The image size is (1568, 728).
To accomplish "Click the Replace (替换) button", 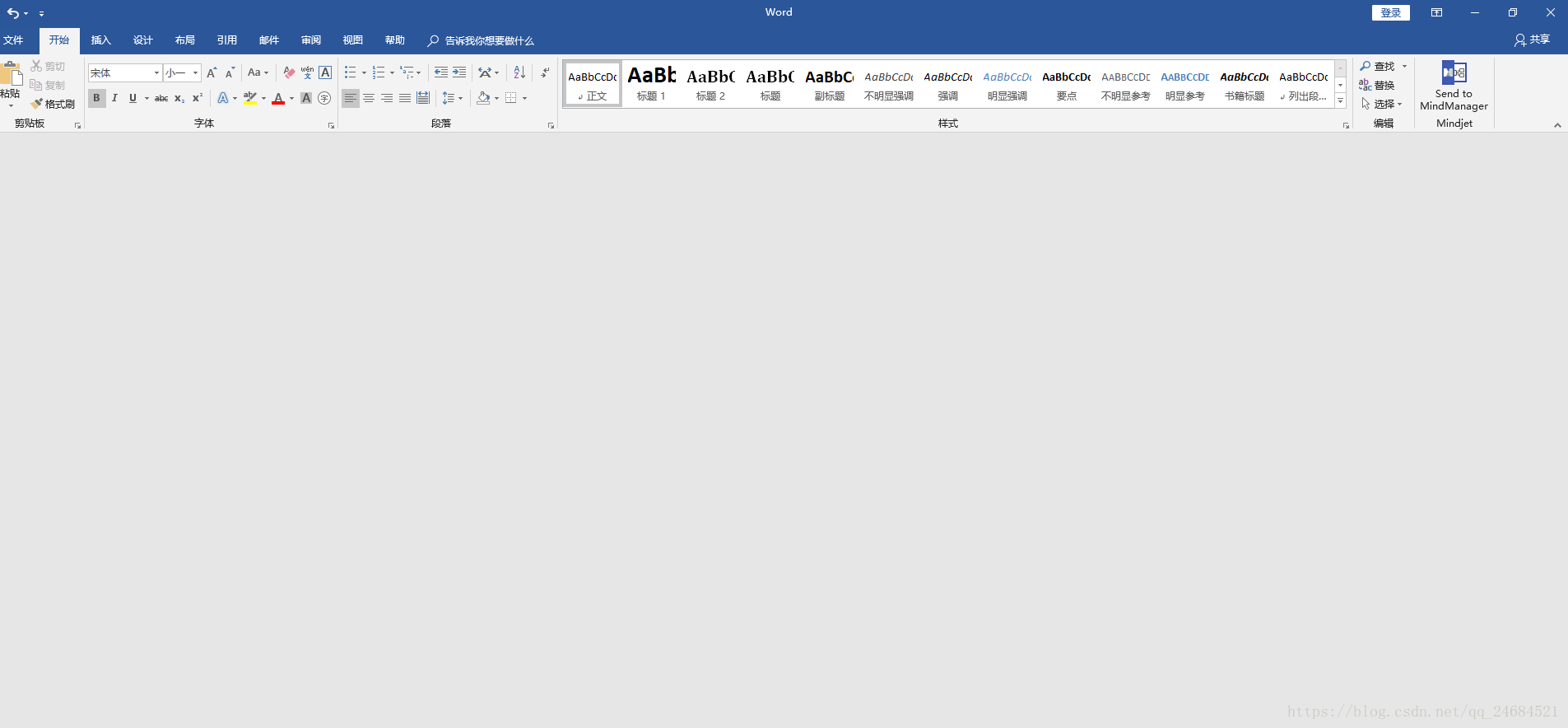I will 1376,85.
